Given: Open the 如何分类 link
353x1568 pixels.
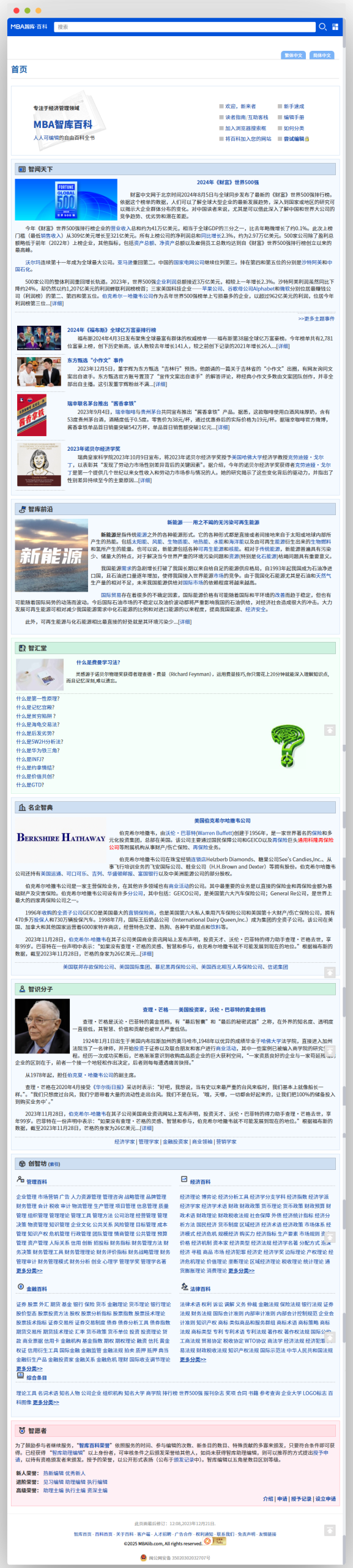Looking at the screenshot, I should click(x=294, y=128).
